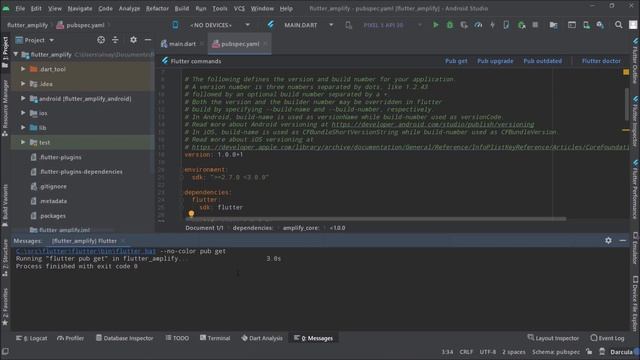Open the Refactor menu
The width and height of the screenshot is (640, 360).
click(157, 8)
